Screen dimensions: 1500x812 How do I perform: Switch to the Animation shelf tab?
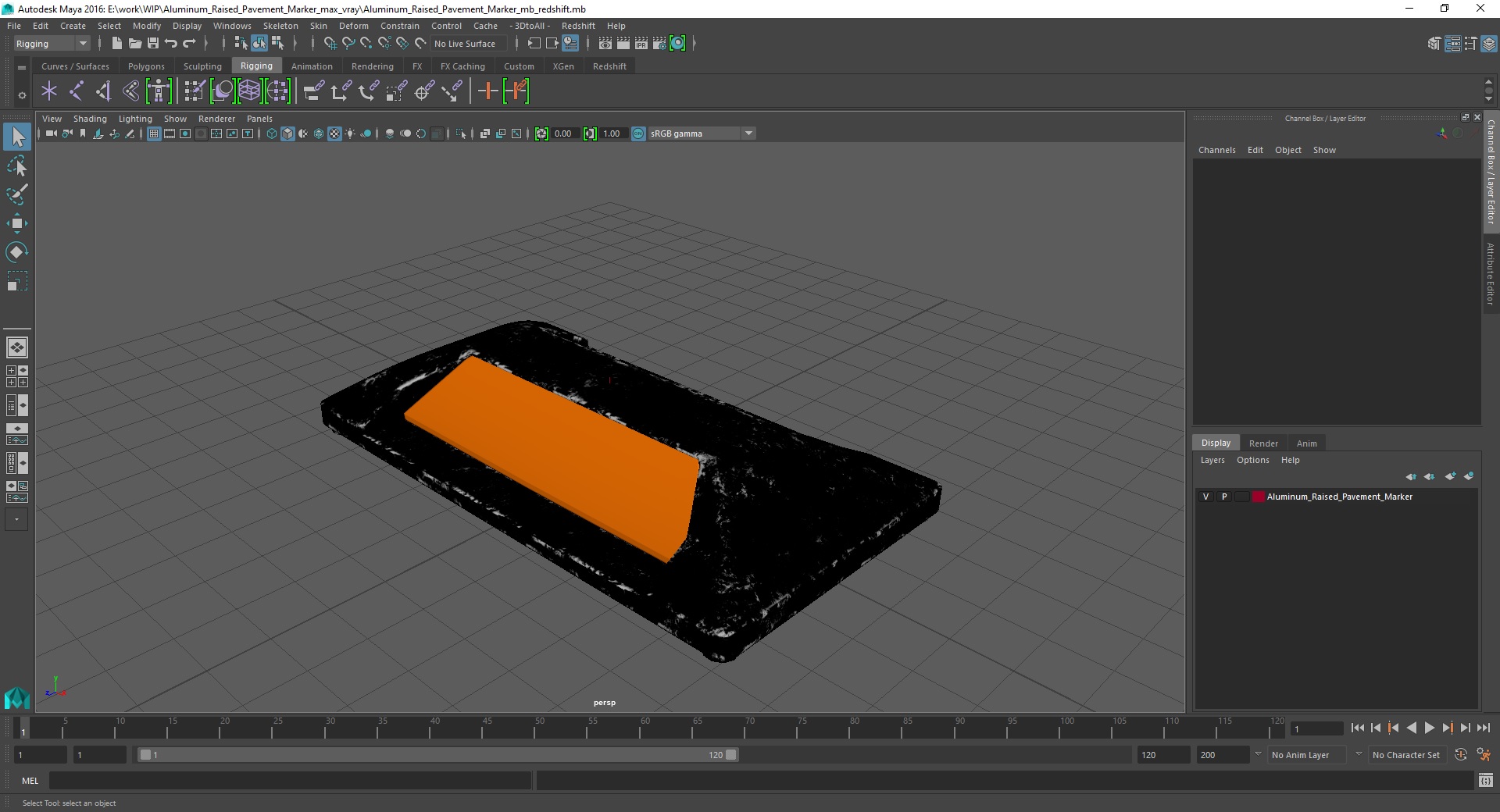[x=312, y=66]
